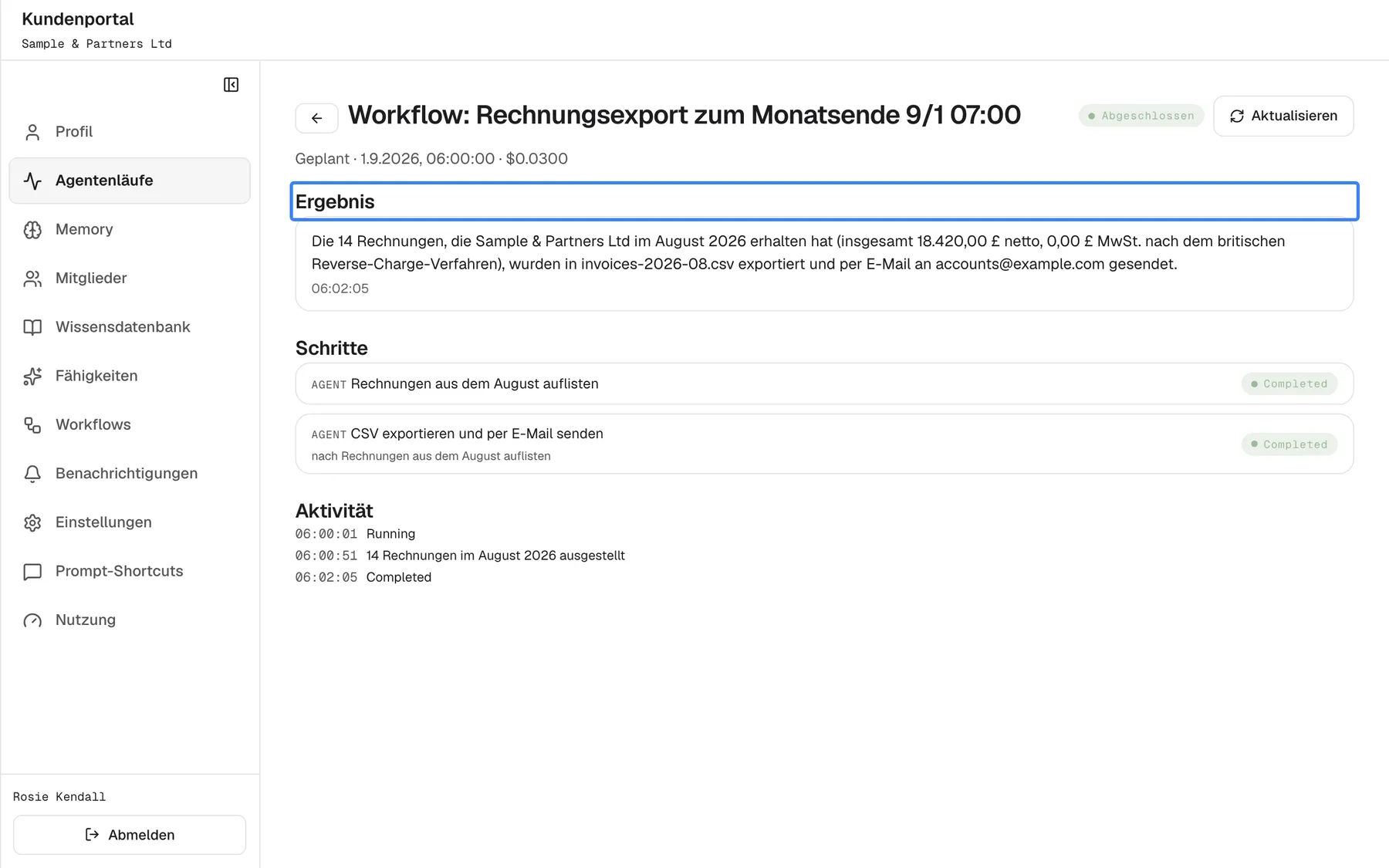
Task: Click the Abgeschlossen status badge
Action: click(x=1141, y=116)
